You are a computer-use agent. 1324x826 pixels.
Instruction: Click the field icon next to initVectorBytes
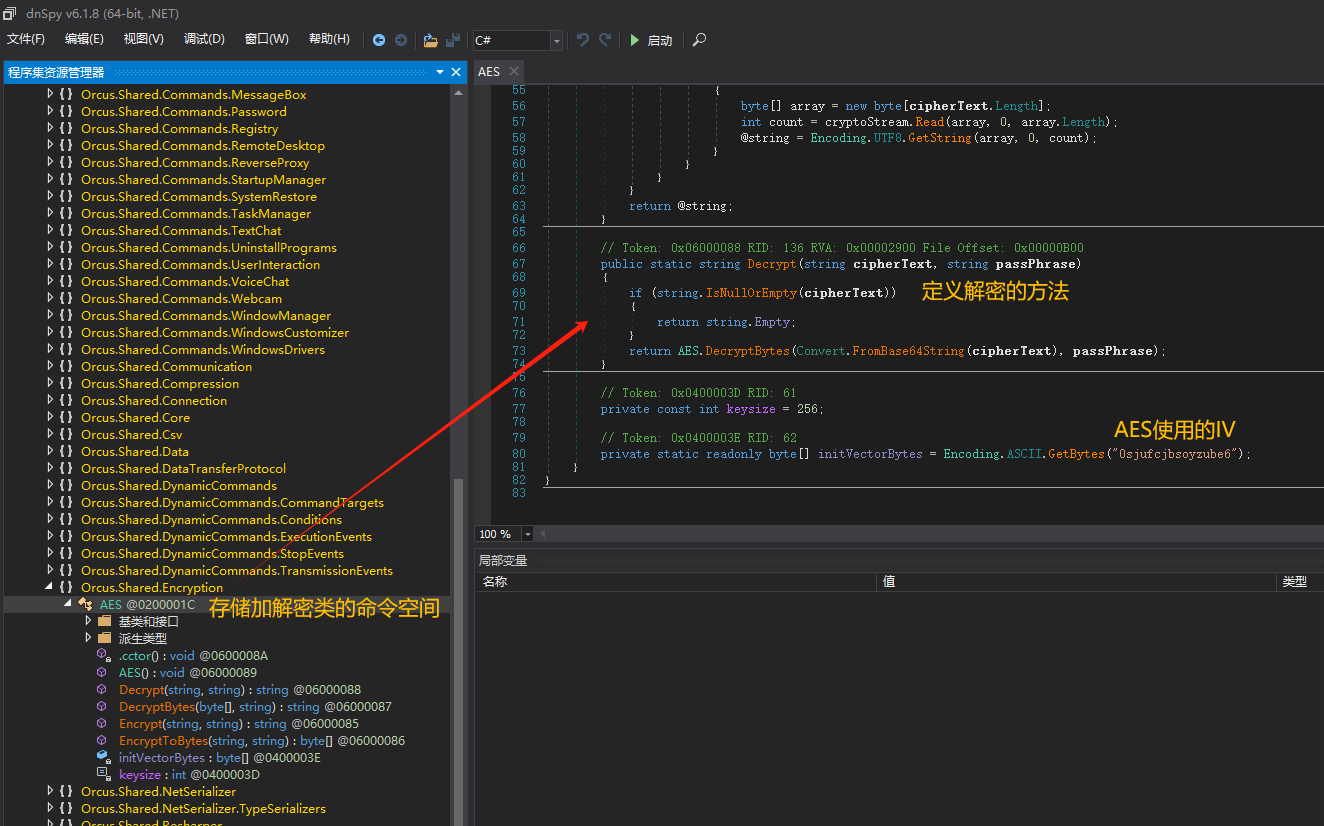coord(103,757)
